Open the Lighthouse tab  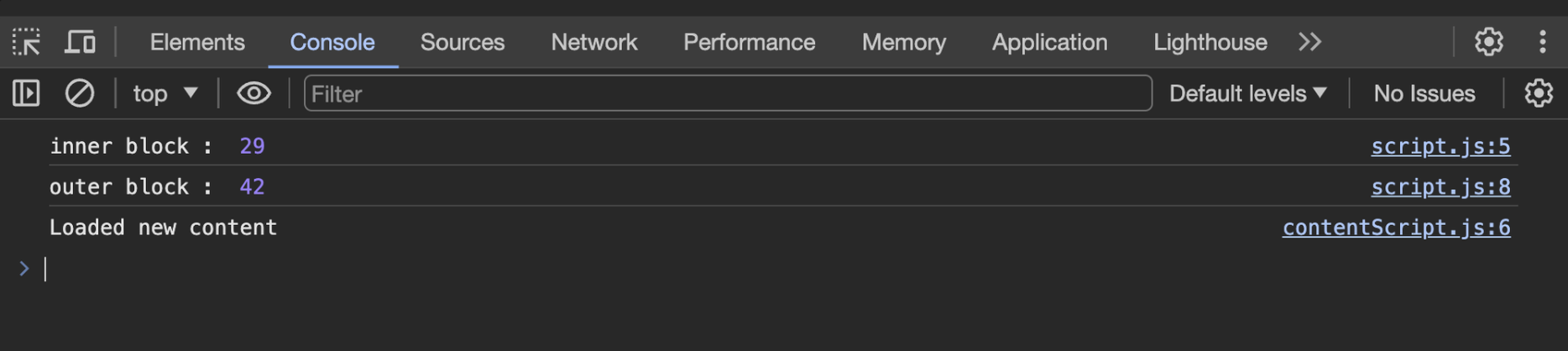coord(1210,42)
